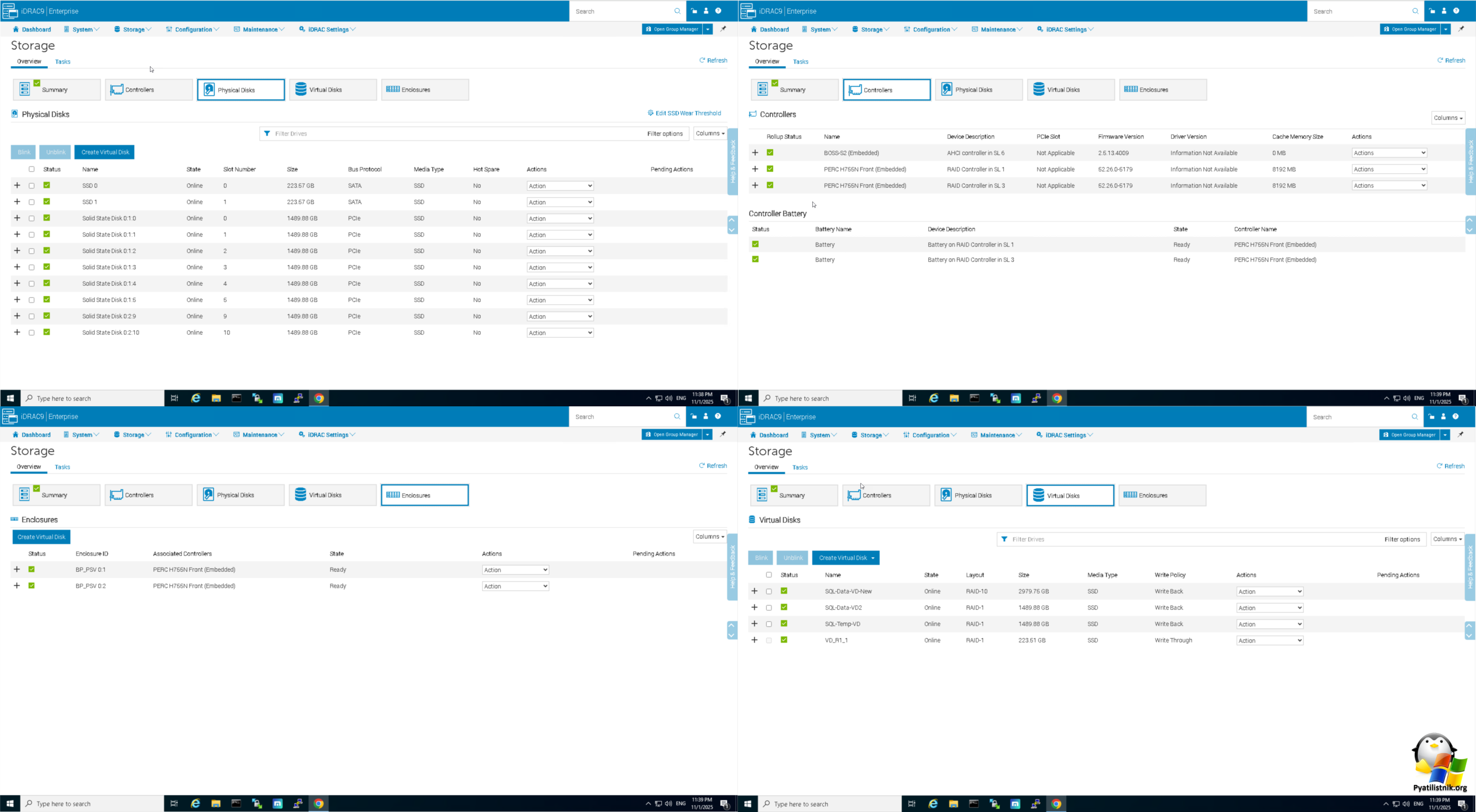Viewport: 1476px width, 812px height.
Task: Expand the SQL-Temp-VD row with plus sign
Action: click(754, 624)
